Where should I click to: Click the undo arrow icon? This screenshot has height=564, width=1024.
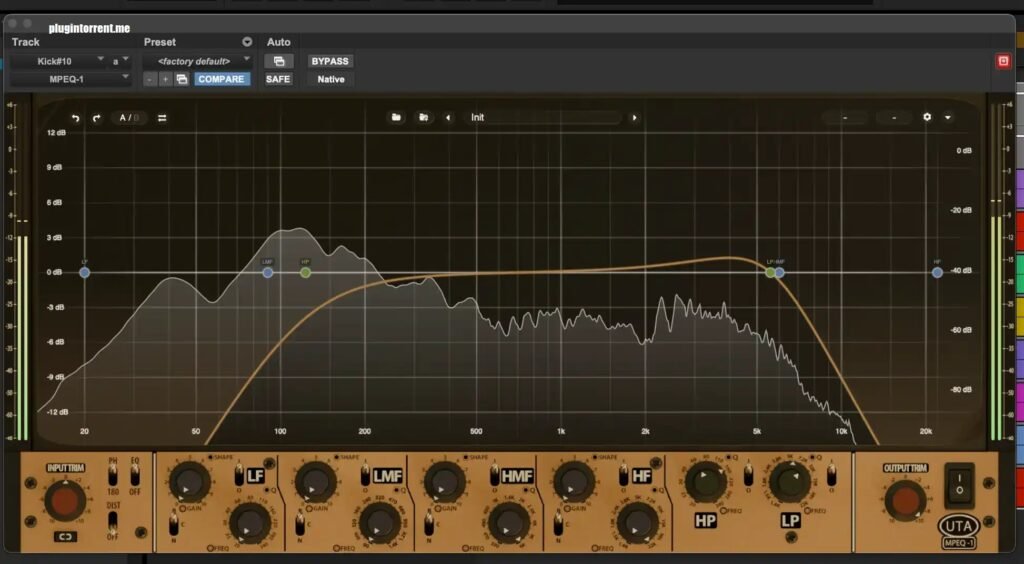(x=76, y=118)
